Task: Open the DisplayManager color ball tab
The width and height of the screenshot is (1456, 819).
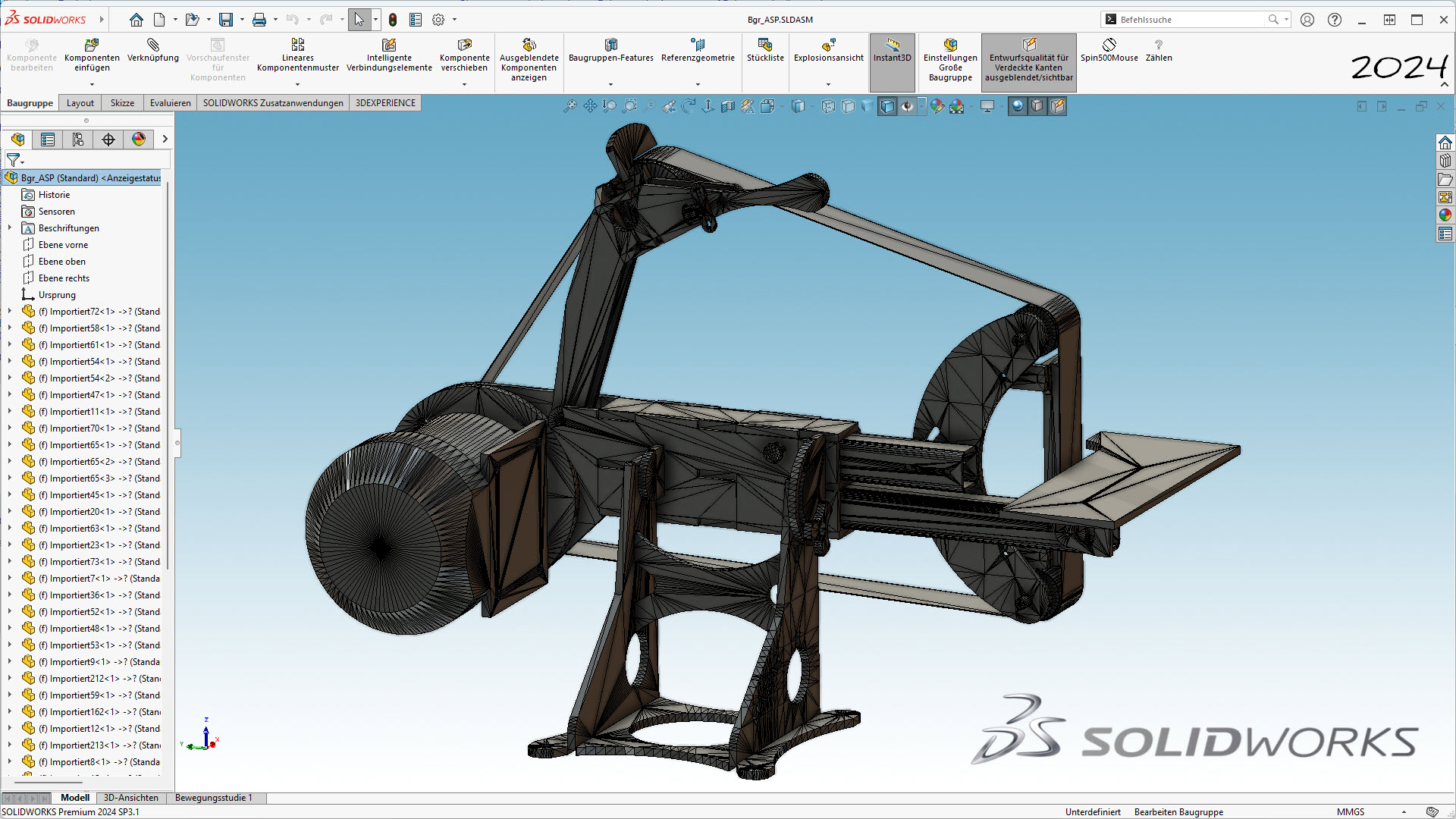Action: (139, 140)
